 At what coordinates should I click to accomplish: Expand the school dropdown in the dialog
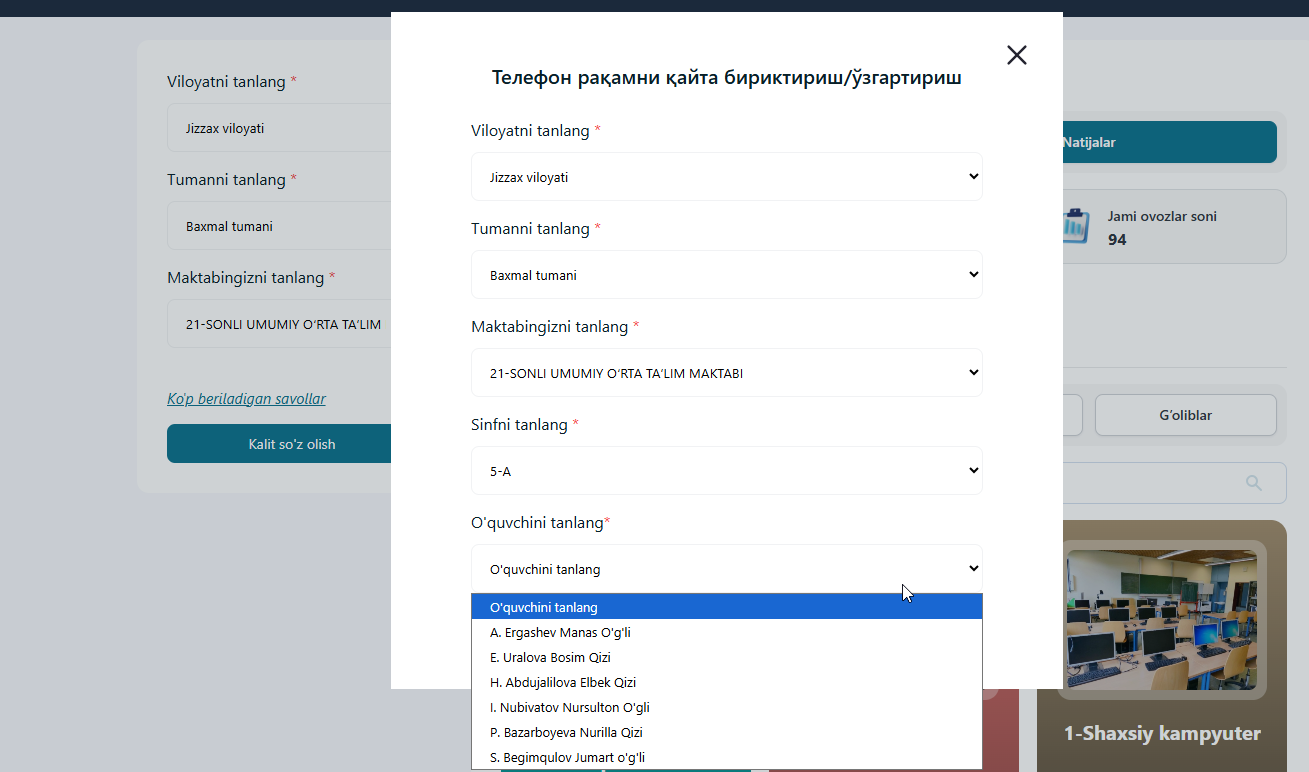pos(727,373)
